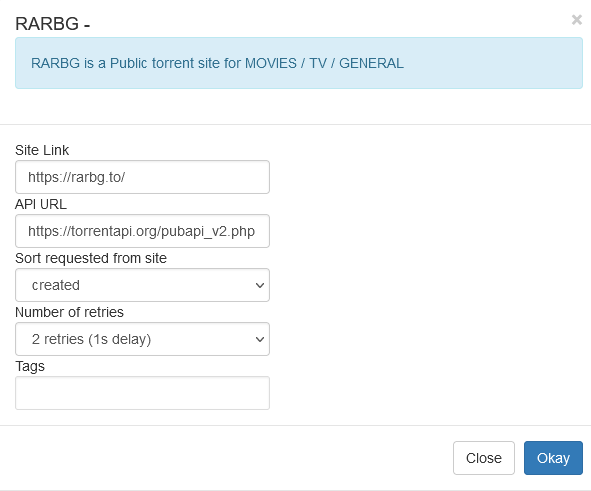This screenshot has height=491, width=591.
Task: Click the empty Tags input field
Action: (142, 393)
